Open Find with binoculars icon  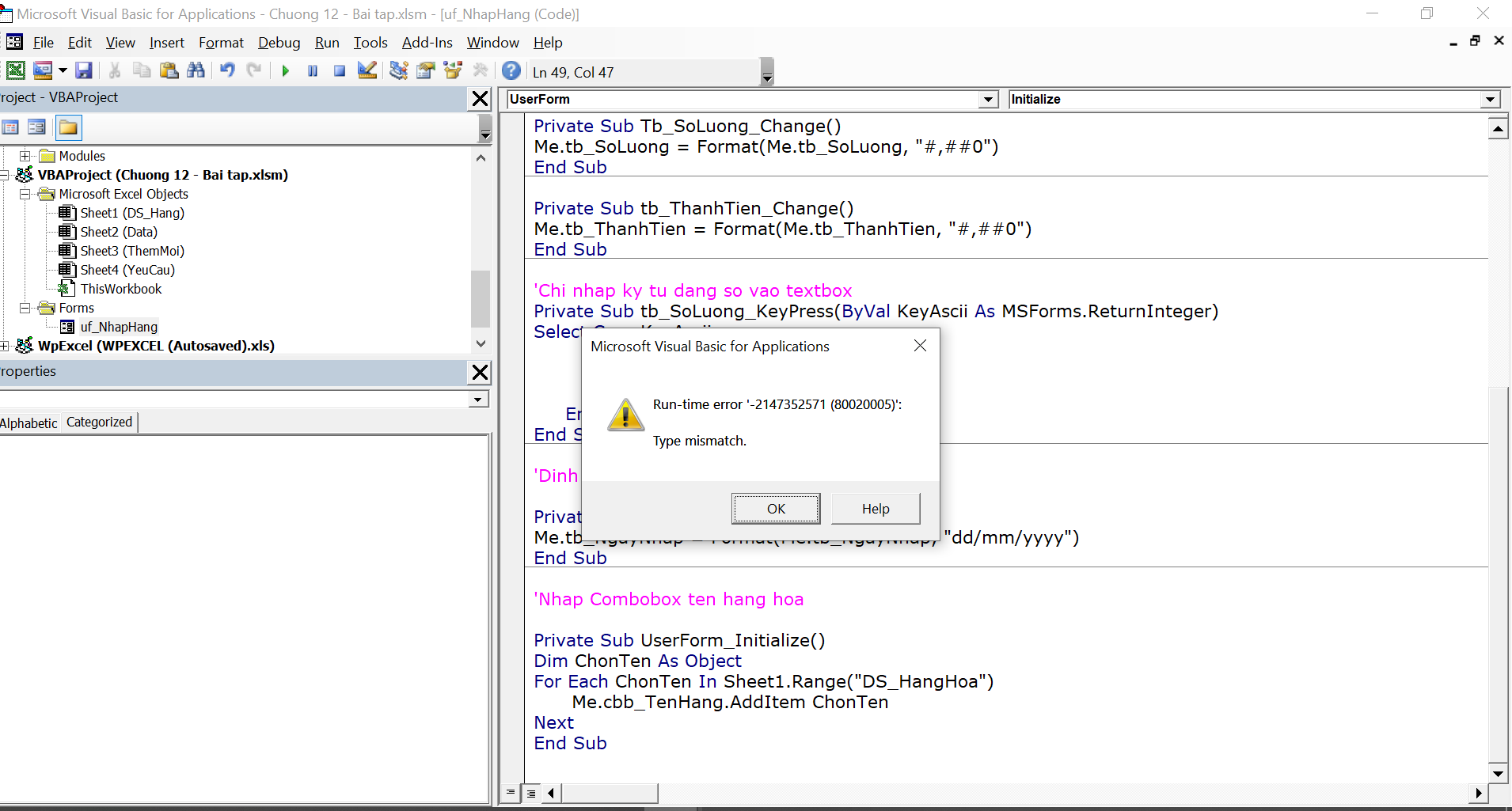click(x=196, y=70)
